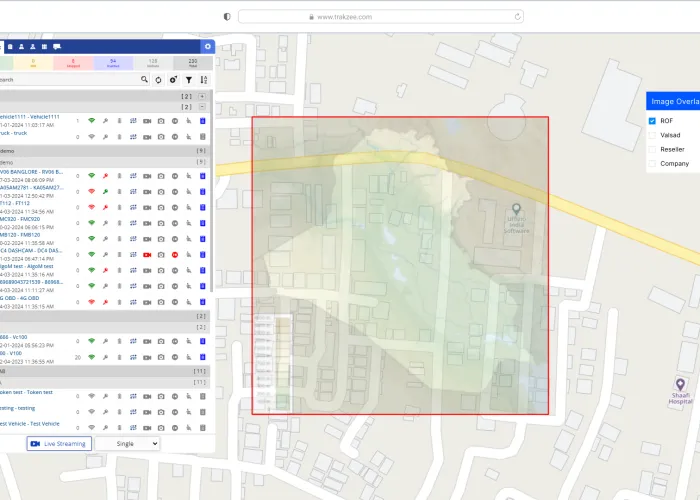Screen dimensions: 700x500
Task: Collapse the second group with minus button
Action: (203, 107)
